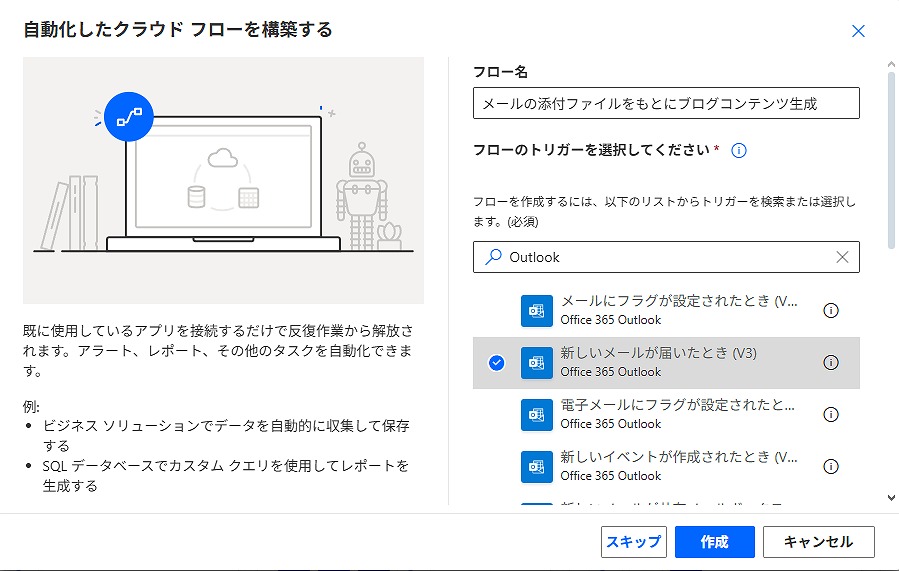Click the scrollbar down arrow on right

[x=891, y=497]
